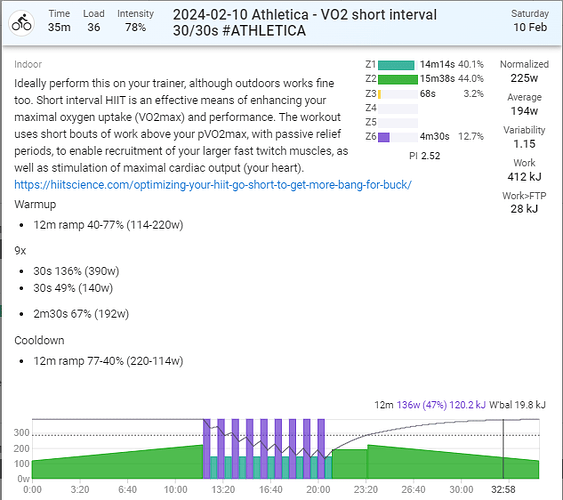Click the Warmup heading
The width and height of the screenshot is (563, 500).
tap(35, 204)
